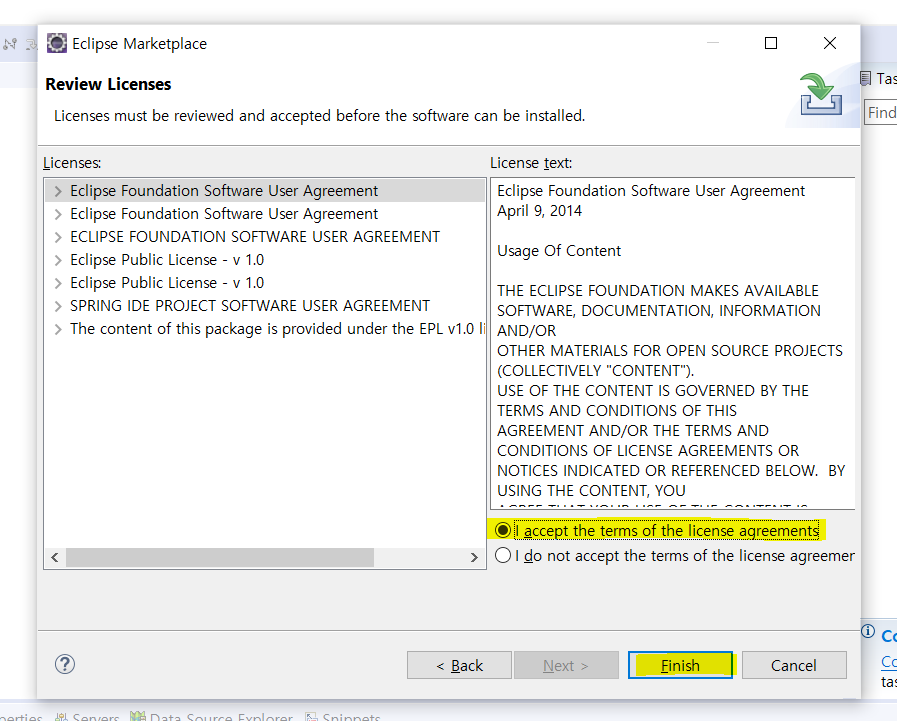
Task: Expand SPRING IDE PROJECT SOFTWARE USER AGREEMENT
Action: 58,306
